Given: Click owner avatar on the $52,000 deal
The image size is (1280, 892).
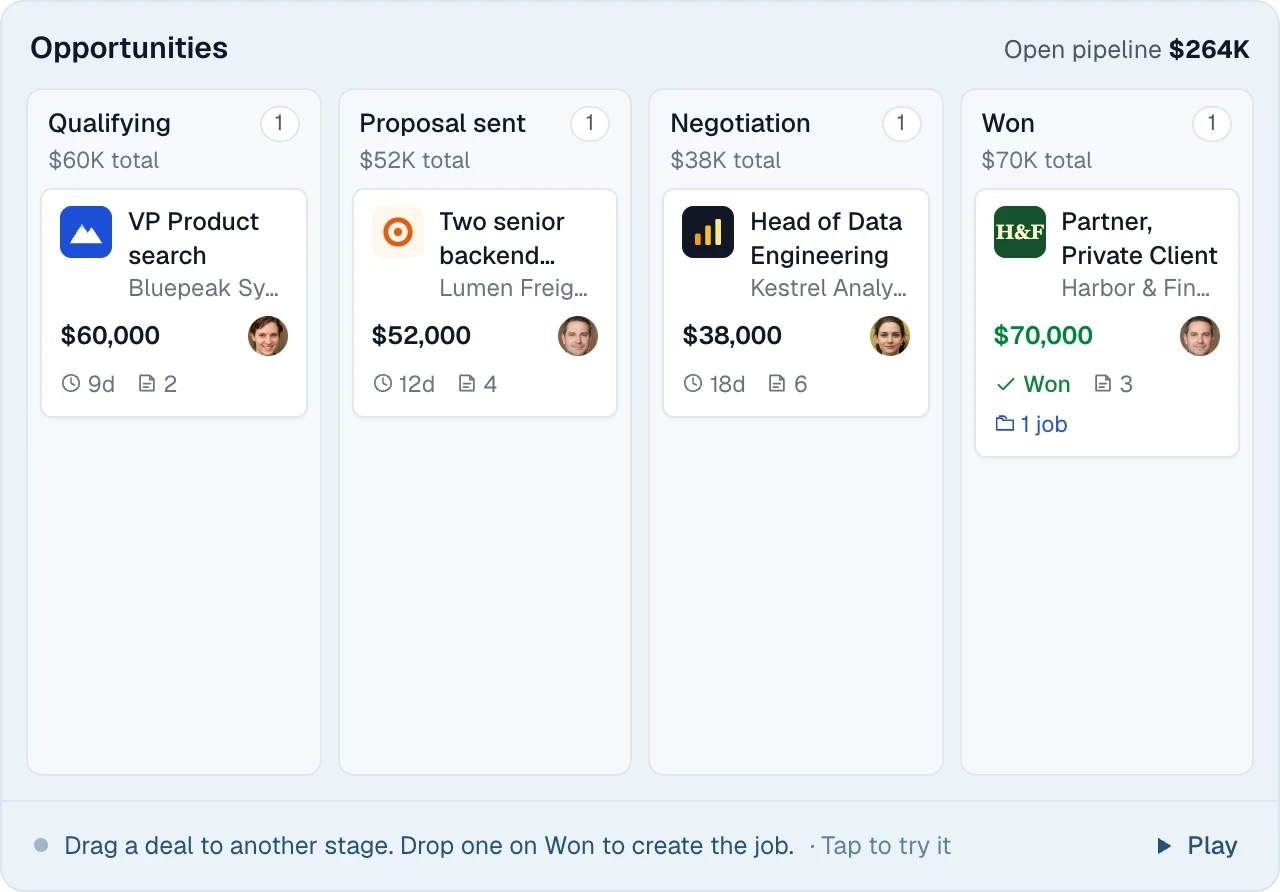Looking at the screenshot, I should (578, 336).
